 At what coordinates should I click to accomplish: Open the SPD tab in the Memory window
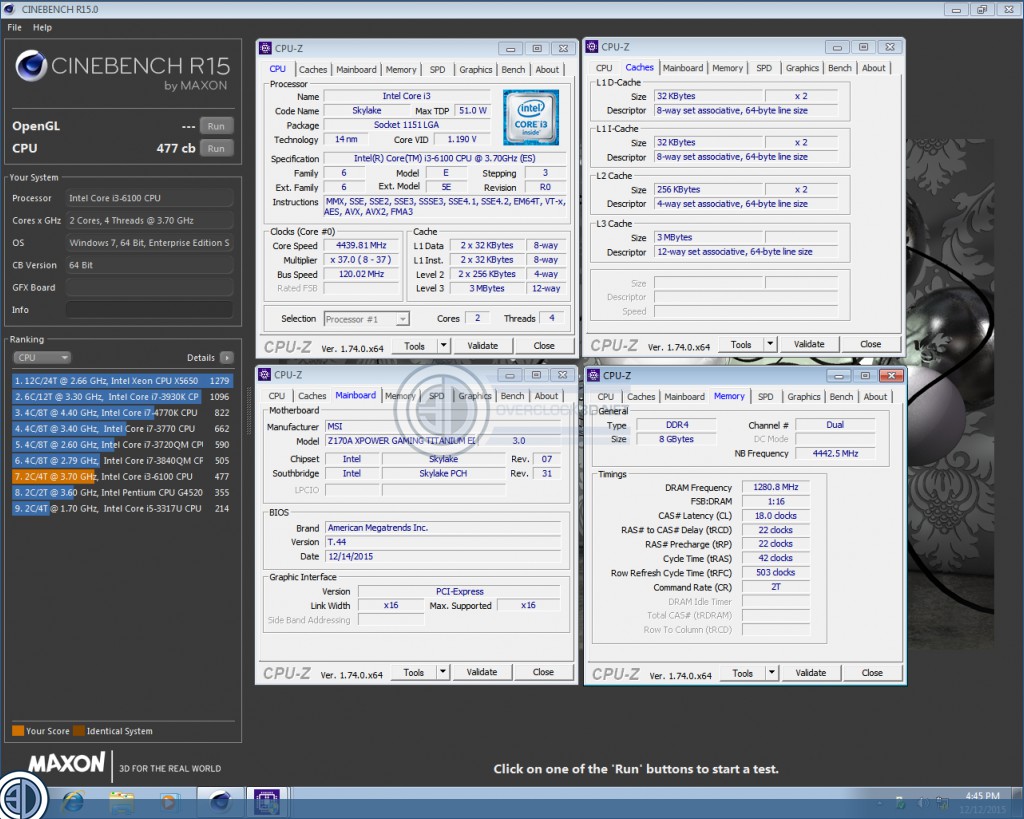[x=765, y=396]
